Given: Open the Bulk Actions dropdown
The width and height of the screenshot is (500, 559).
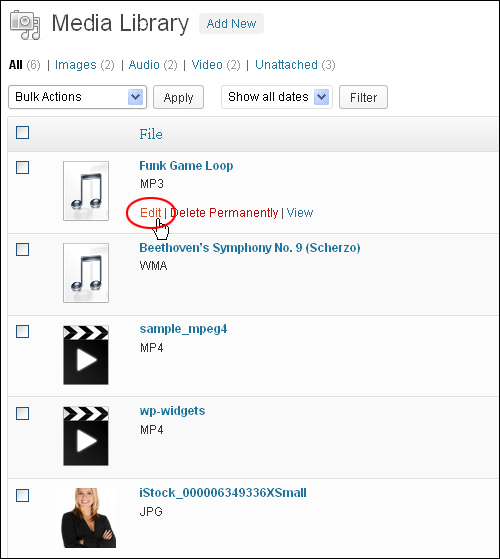Looking at the screenshot, I should pyautogui.click(x=77, y=97).
